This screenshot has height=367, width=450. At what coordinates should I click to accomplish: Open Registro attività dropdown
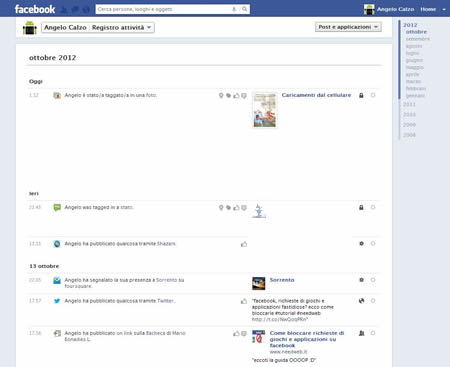121,27
